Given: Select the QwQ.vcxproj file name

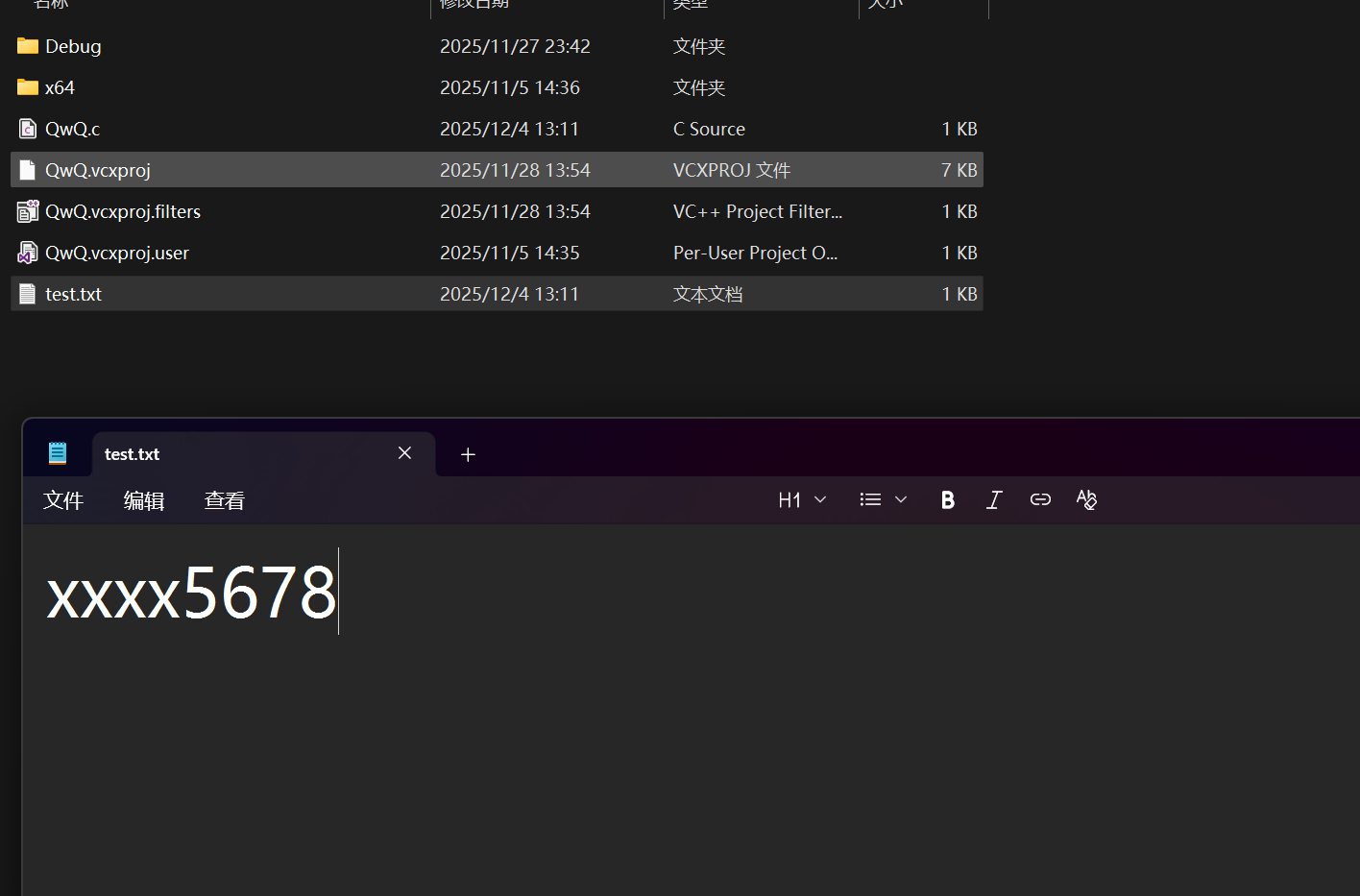Looking at the screenshot, I should (x=98, y=170).
